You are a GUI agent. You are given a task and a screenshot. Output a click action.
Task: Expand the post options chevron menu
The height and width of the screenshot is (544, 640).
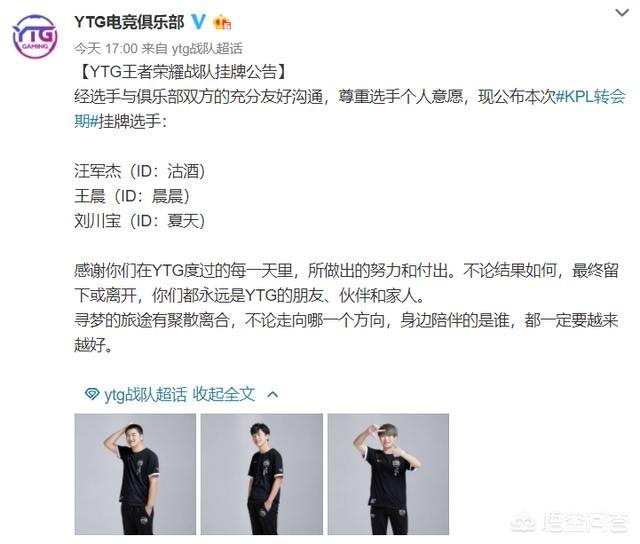point(622,13)
